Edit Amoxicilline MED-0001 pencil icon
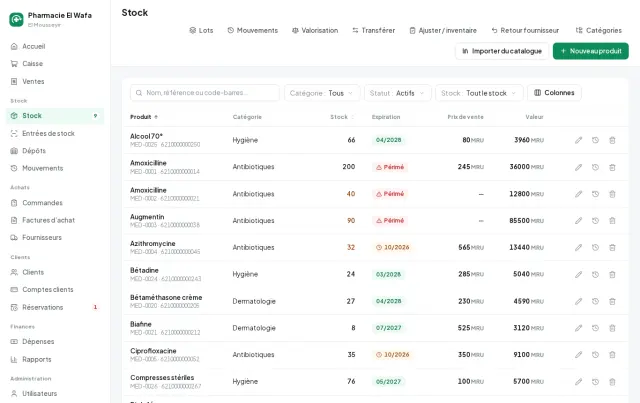The width and height of the screenshot is (640, 403). point(578,167)
